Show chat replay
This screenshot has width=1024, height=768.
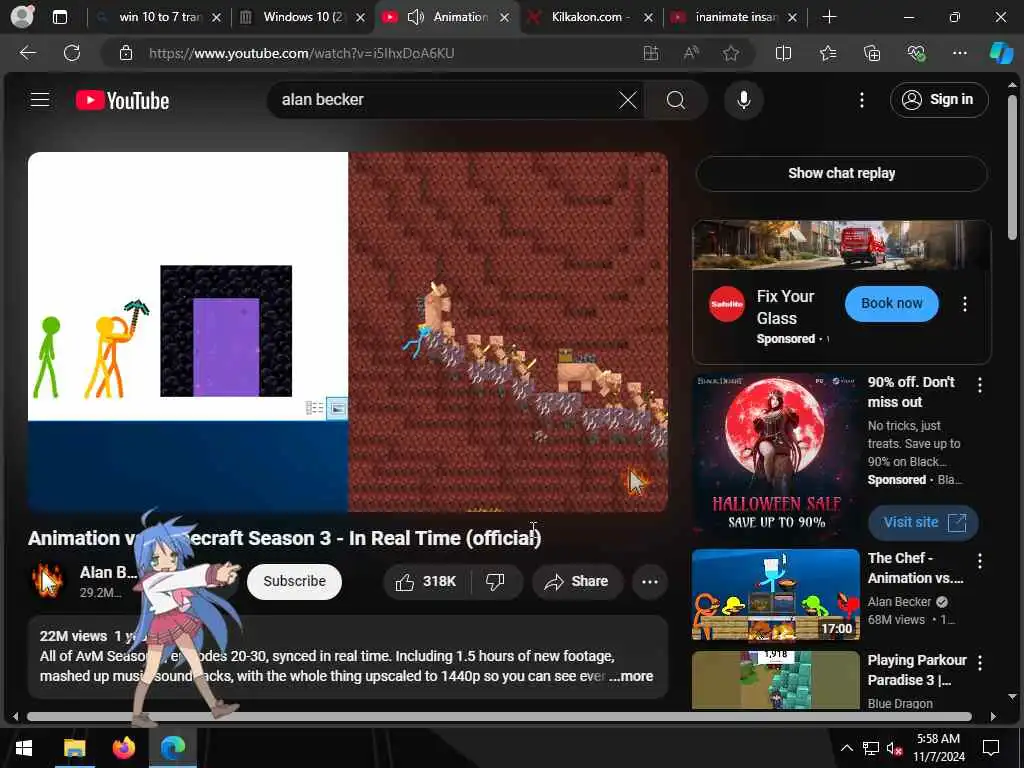841,173
